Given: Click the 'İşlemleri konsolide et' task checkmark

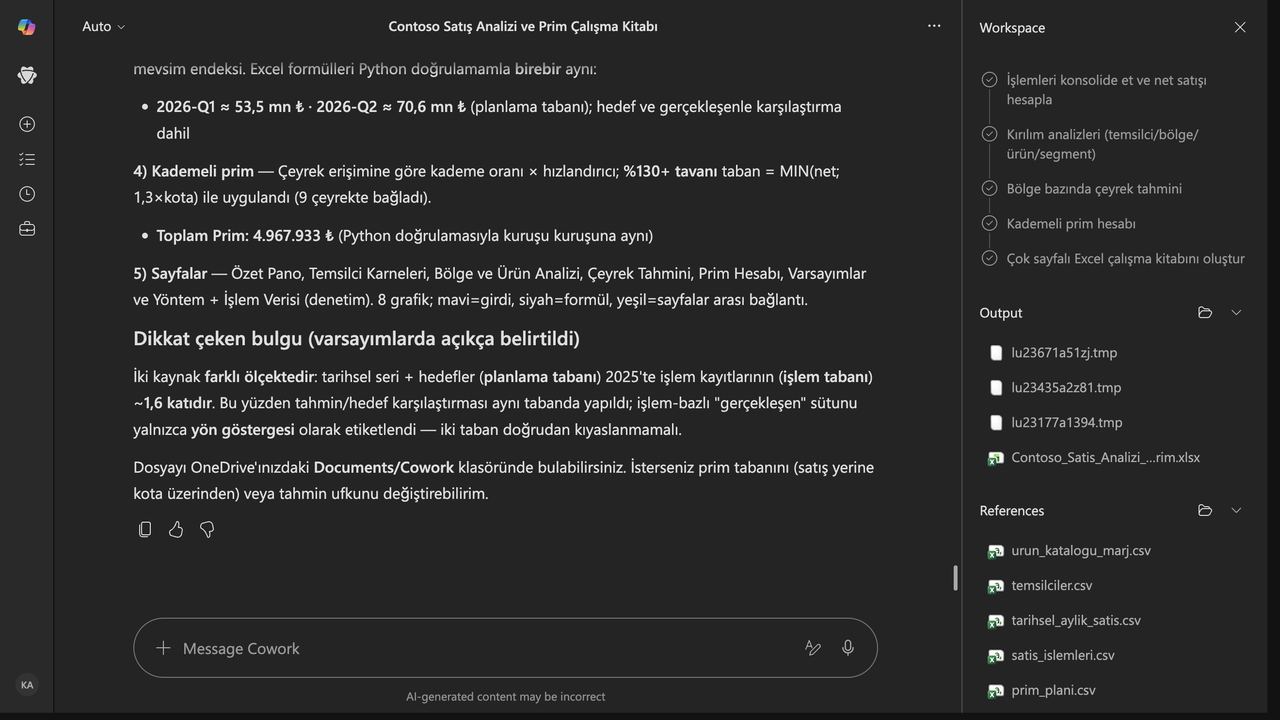Looking at the screenshot, I should 989,79.
